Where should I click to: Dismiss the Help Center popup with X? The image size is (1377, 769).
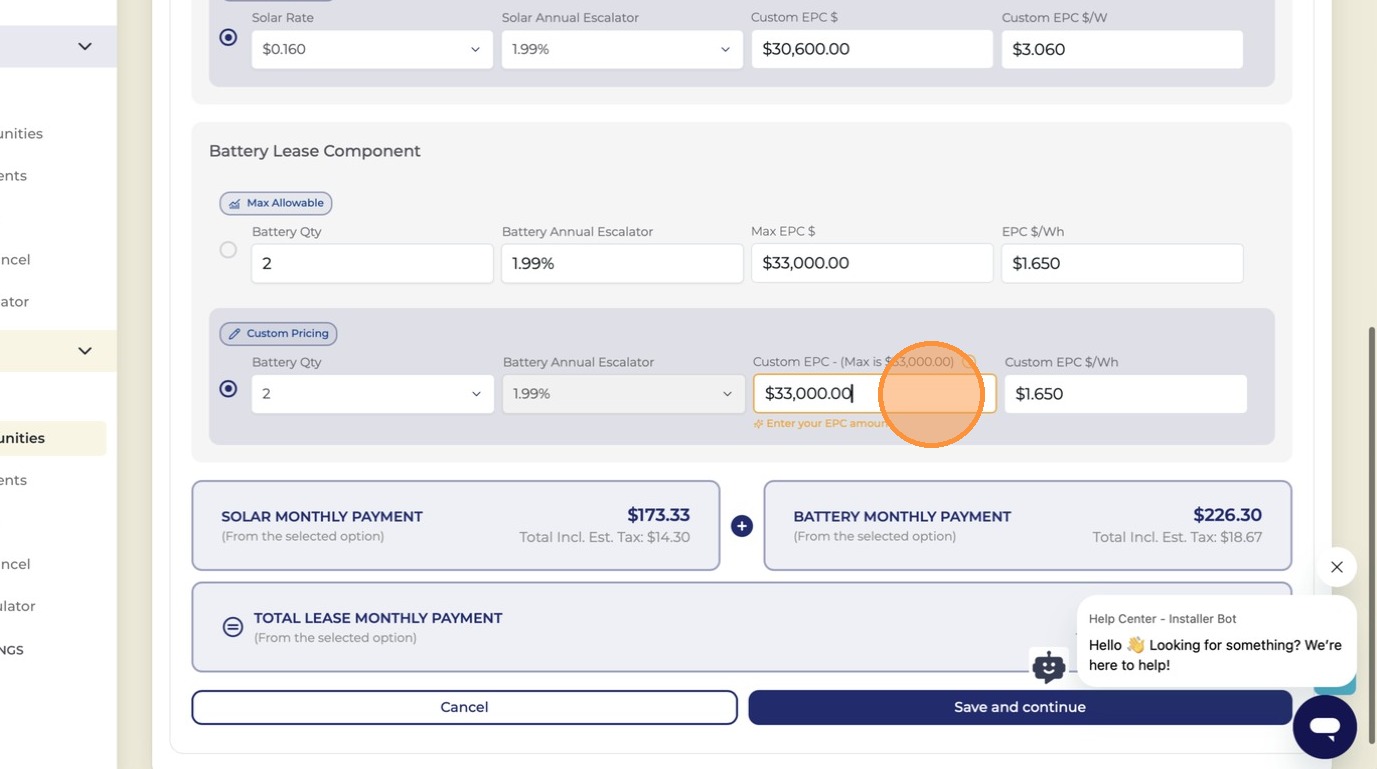click(1337, 567)
